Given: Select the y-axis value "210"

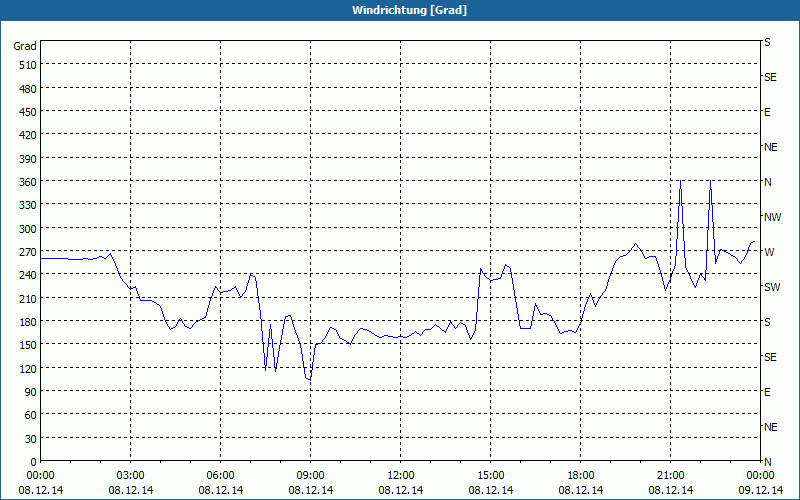Looking at the screenshot, I should pyautogui.click(x=28, y=298).
